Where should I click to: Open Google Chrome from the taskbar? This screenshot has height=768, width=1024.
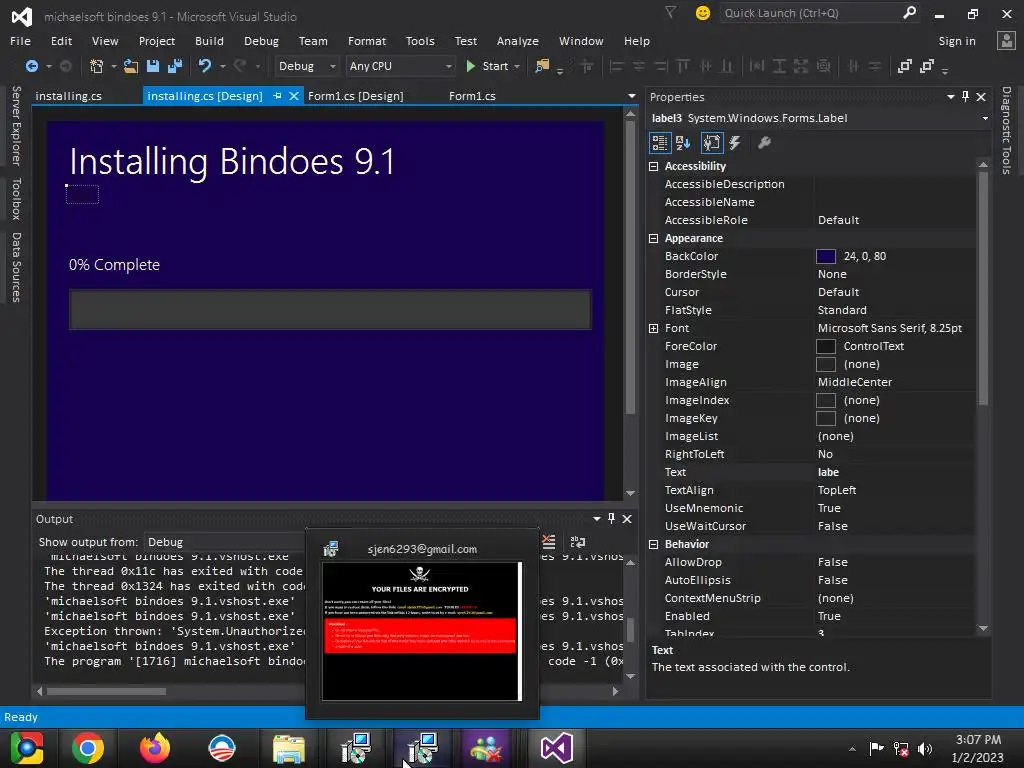[x=88, y=748]
